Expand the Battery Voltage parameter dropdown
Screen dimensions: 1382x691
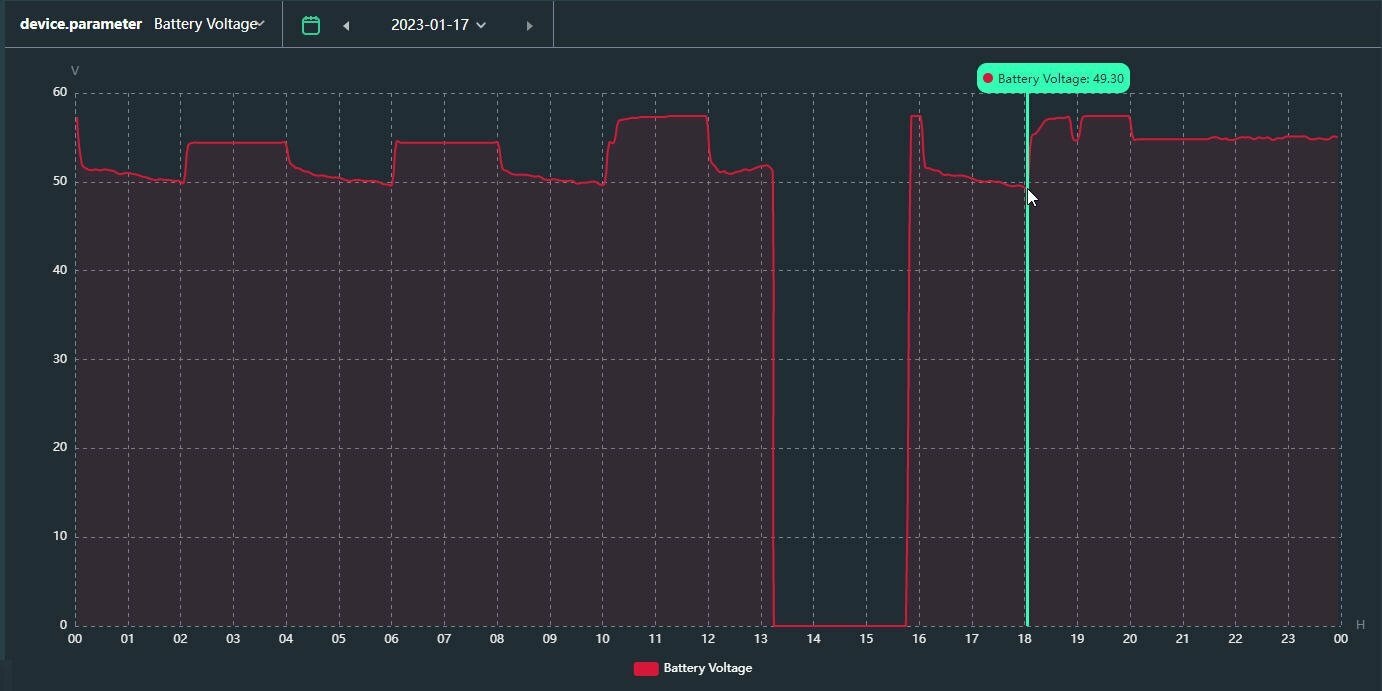click(x=210, y=24)
